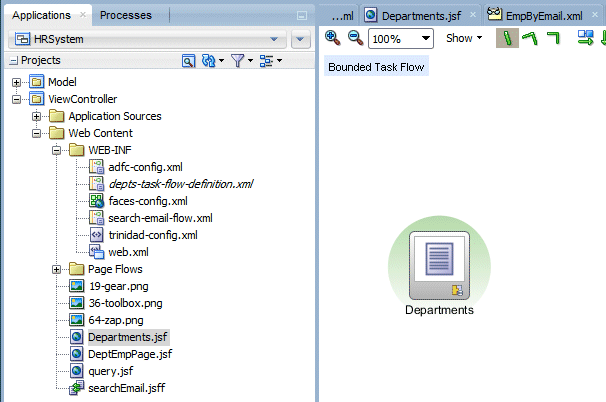Close the Applications tab

pyautogui.click(x=83, y=15)
